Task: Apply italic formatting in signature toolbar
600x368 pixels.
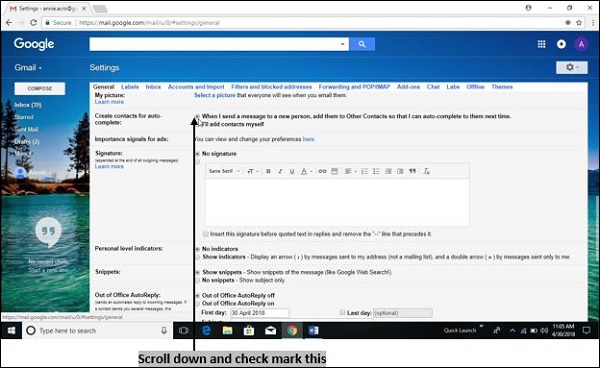Action: (280, 171)
